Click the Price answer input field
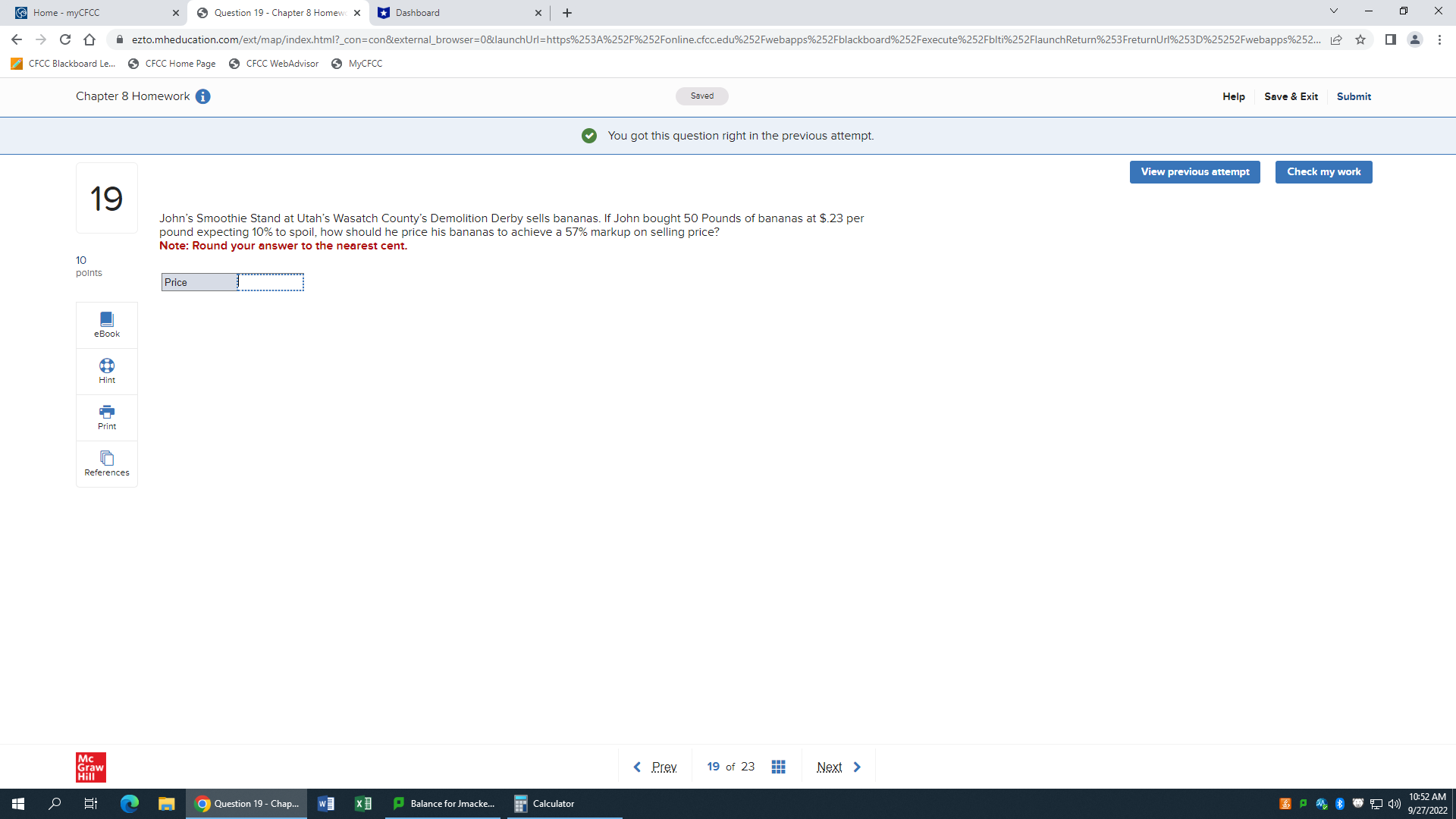 pyautogui.click(x=271, y=282)
